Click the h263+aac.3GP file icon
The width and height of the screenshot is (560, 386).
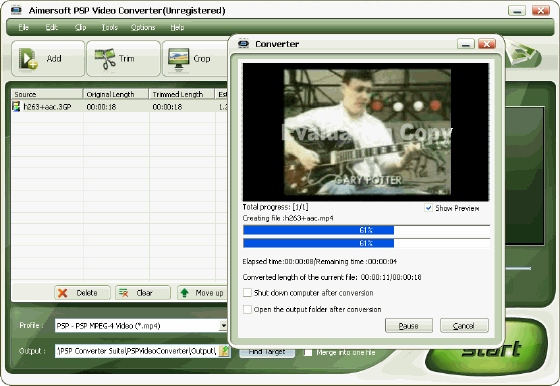(x=16, y=106)
